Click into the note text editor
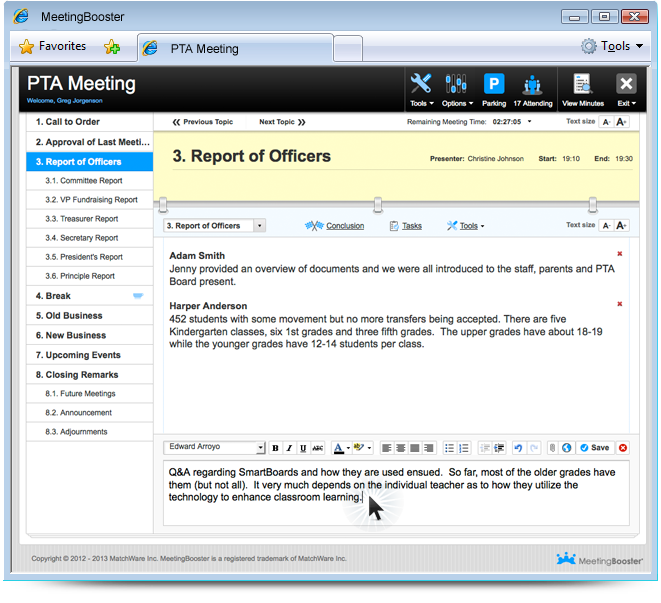661x603 pixels. [396, 493]
